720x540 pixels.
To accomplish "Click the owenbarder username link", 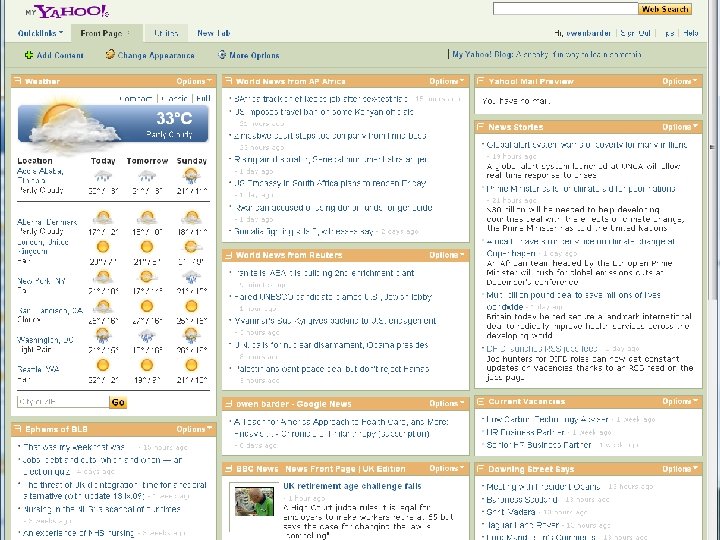I will pyautogui.click(x=588, y=33).
